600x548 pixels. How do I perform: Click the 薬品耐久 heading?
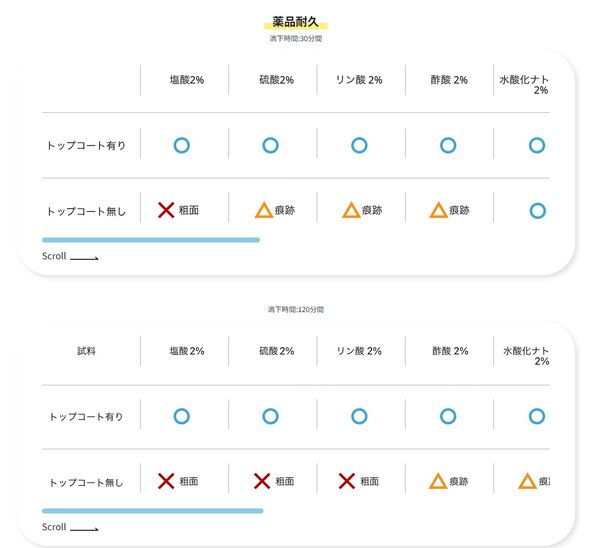coord(295,22)
